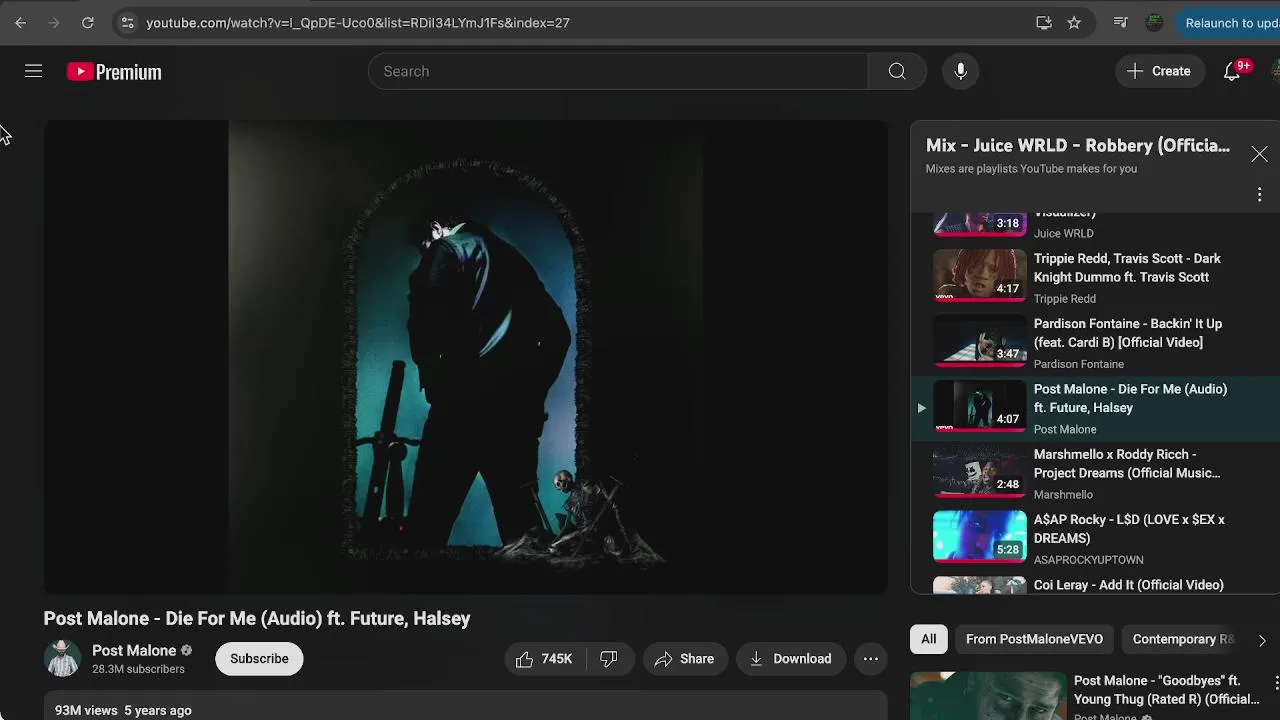Viewport: 1280px width, 720px height.
Task: Click the Download button
Action: (x=791, y=658)
